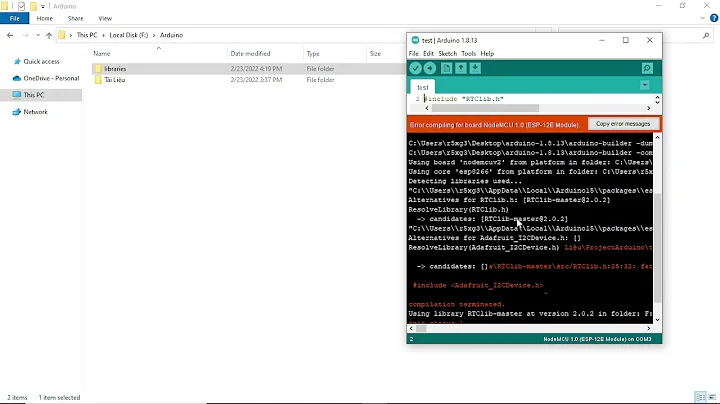
Task: Switch to Explorer Home ribbon tab
Action: (45, 18)
